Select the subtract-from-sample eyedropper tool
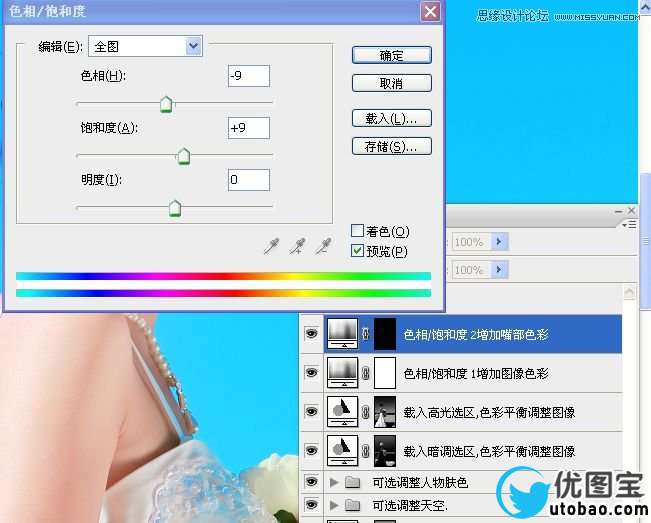Viewport: 651px width, 523px height. click(323, 246)
